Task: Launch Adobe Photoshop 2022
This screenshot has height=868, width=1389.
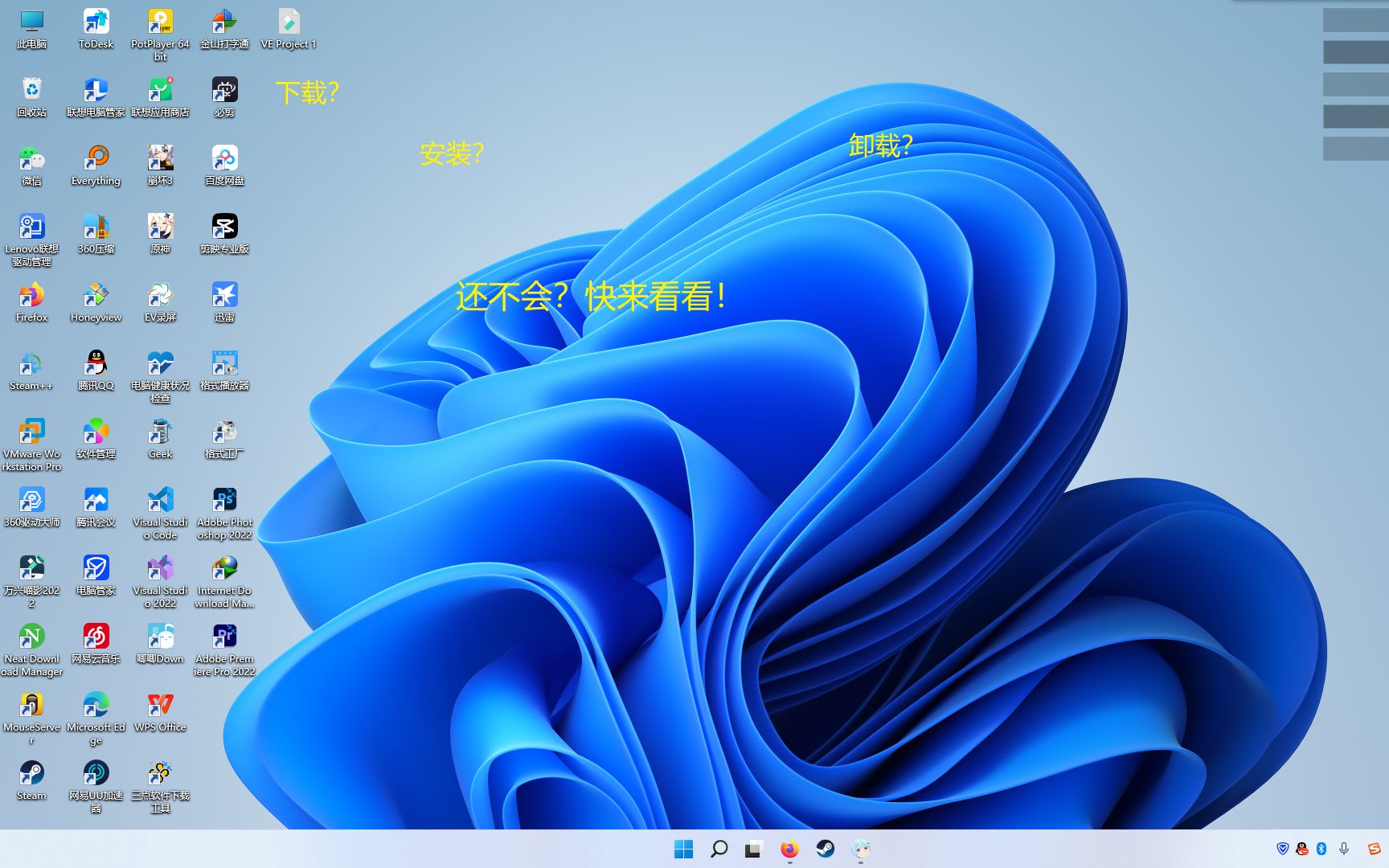Action: (224, 500)
